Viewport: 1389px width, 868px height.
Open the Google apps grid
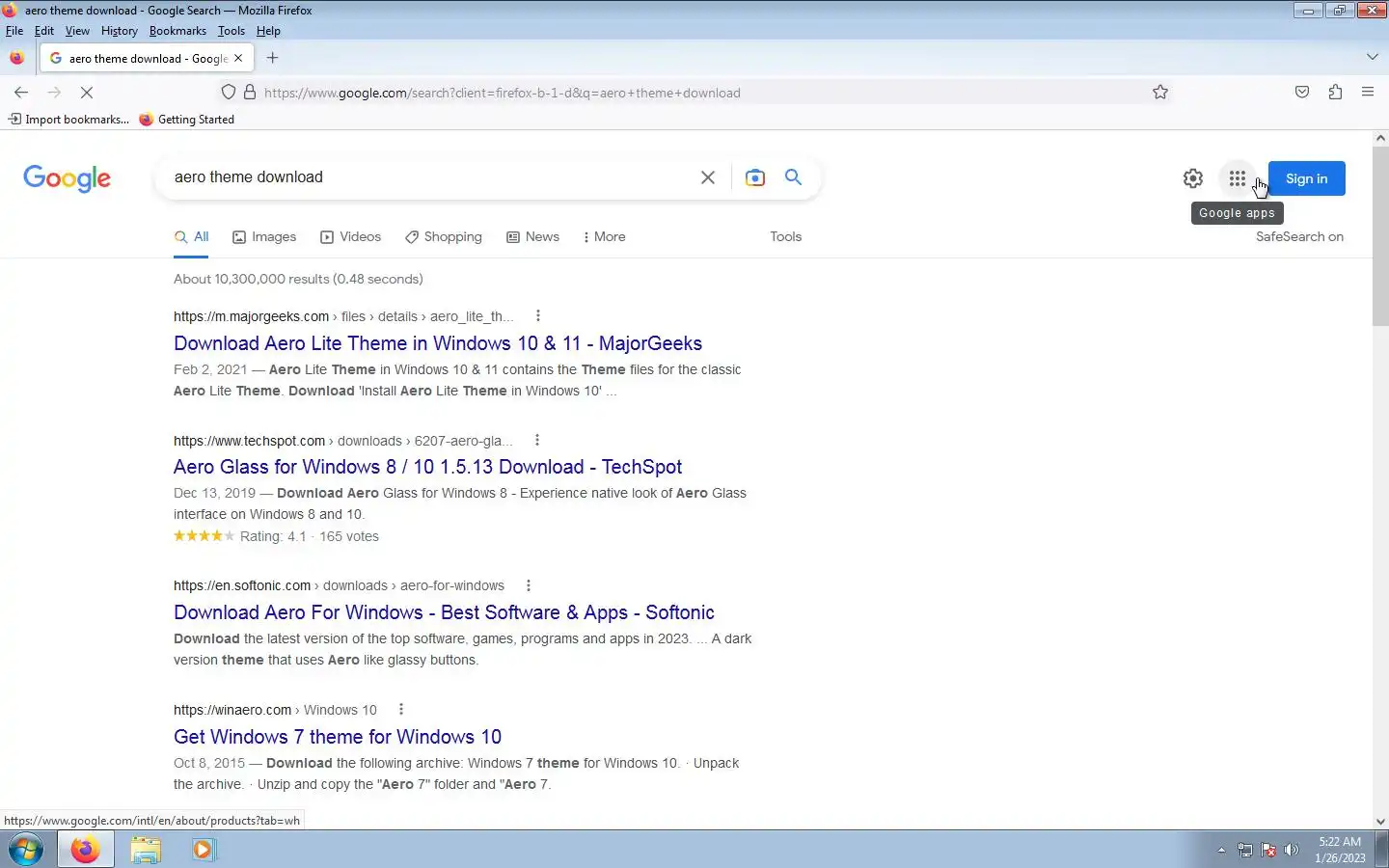point(1238,178)
